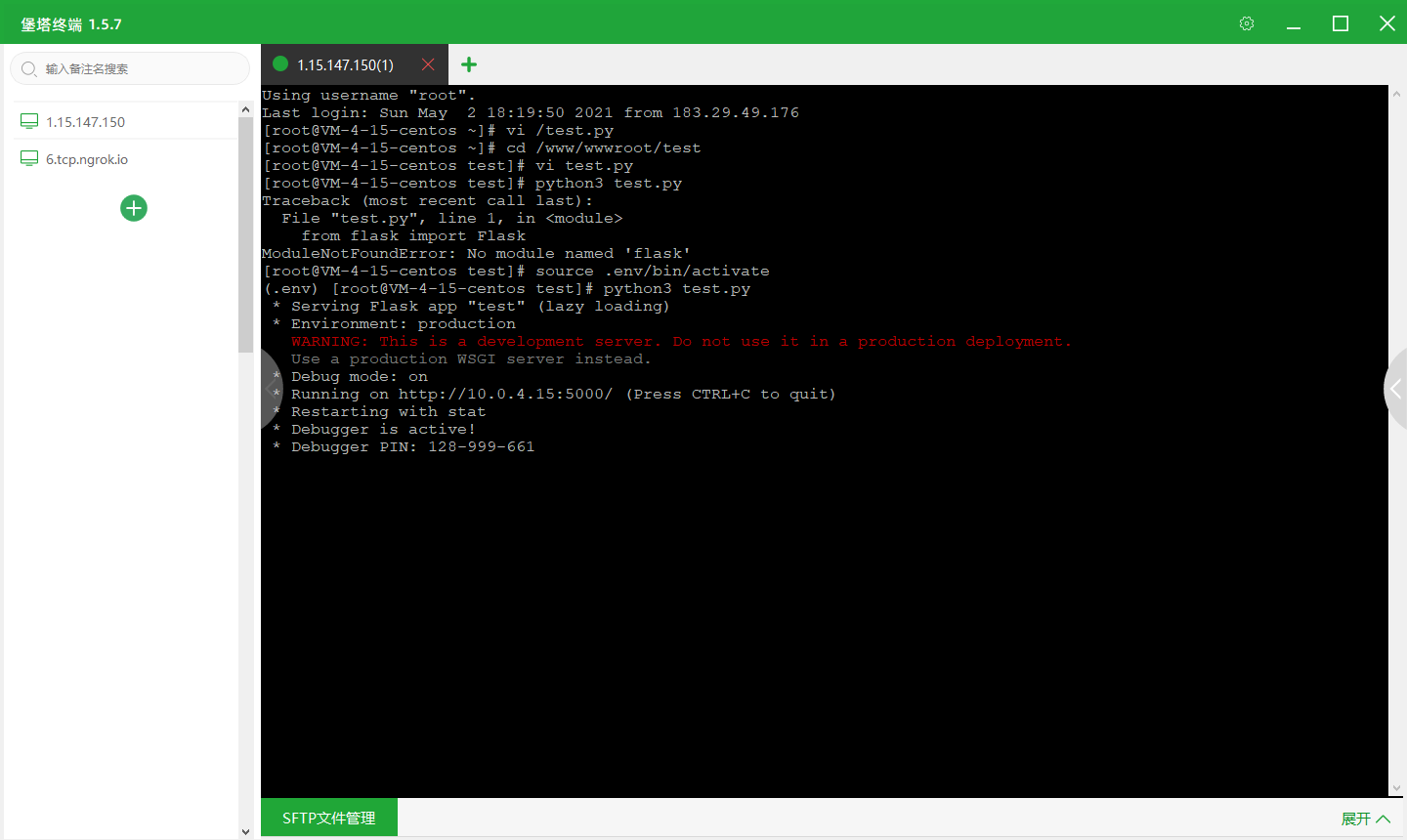Click the 'Environment: production' line
The image size is (1407, 840).
point(394,324)
